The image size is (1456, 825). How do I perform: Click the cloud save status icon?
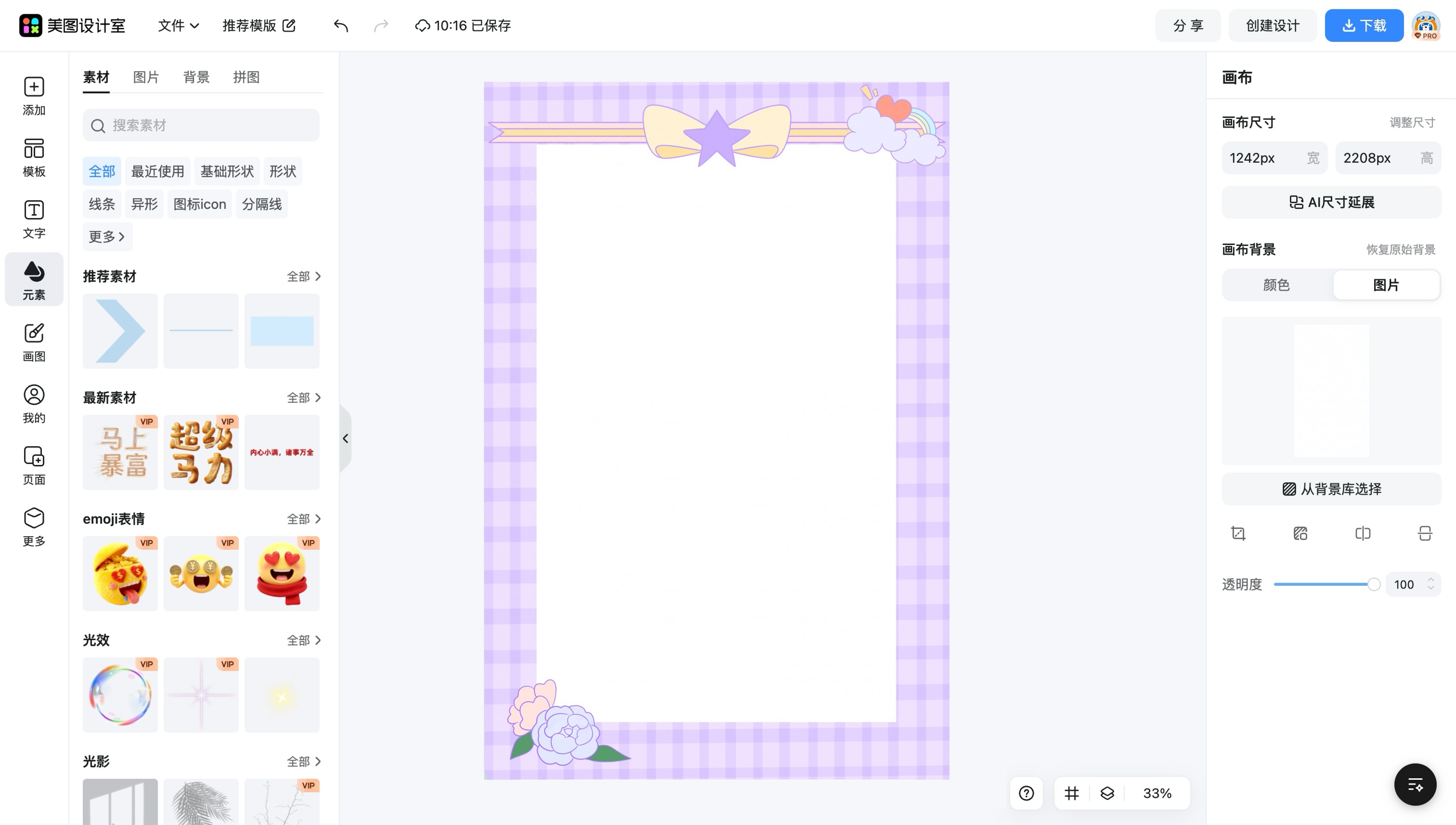pos(422,26)
